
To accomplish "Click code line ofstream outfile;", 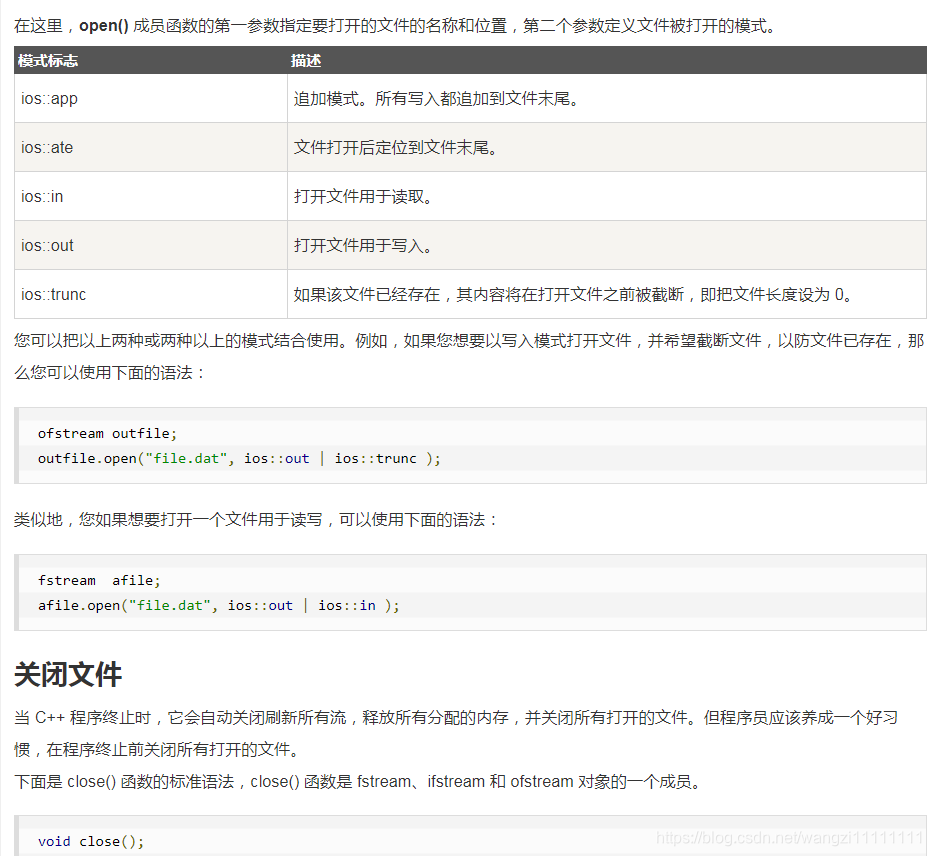I will click(107, 434).
